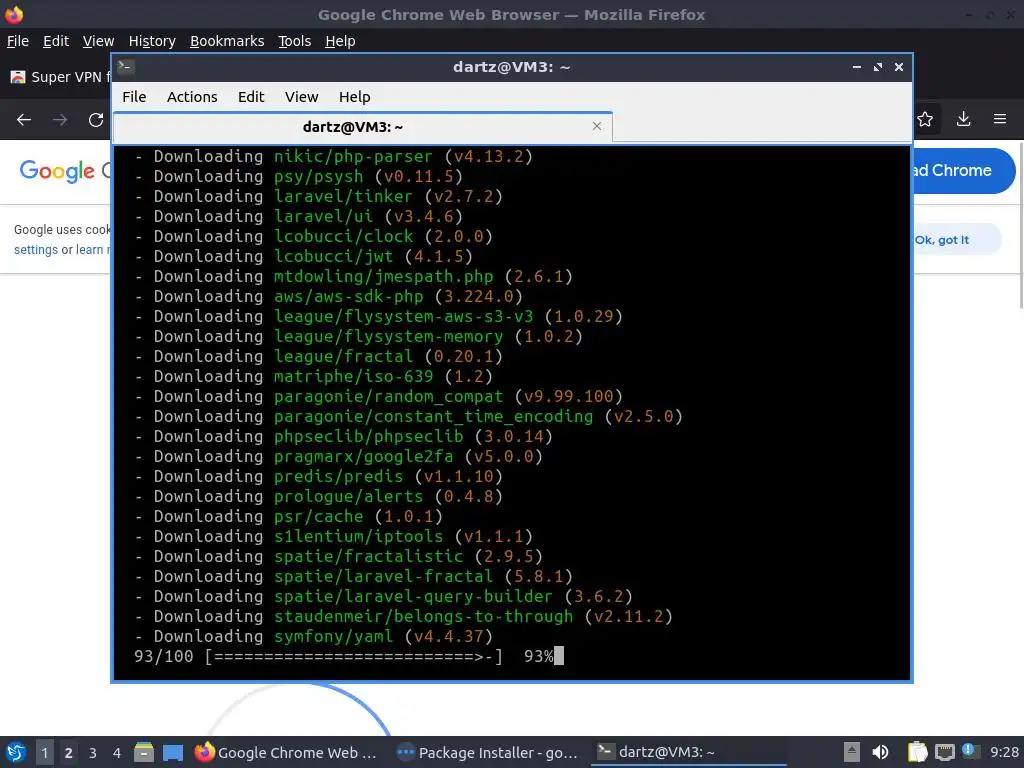Open terminal File menu
1024x768 pixels.
click(134, 97)
